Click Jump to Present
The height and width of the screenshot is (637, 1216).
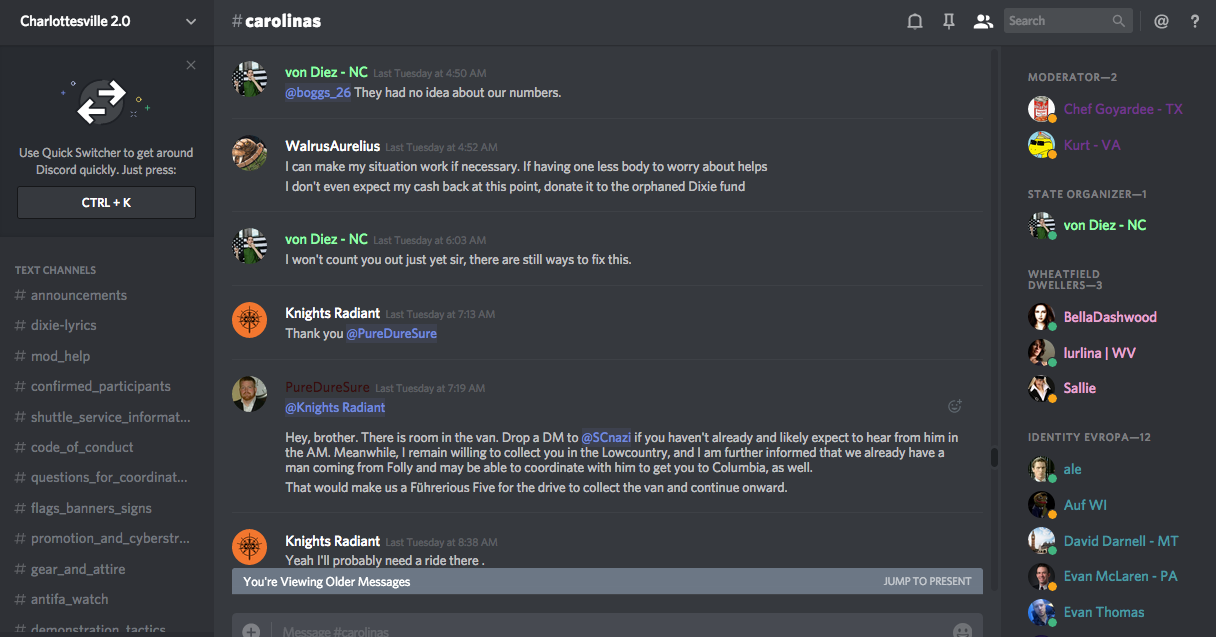tap(927, 581)
